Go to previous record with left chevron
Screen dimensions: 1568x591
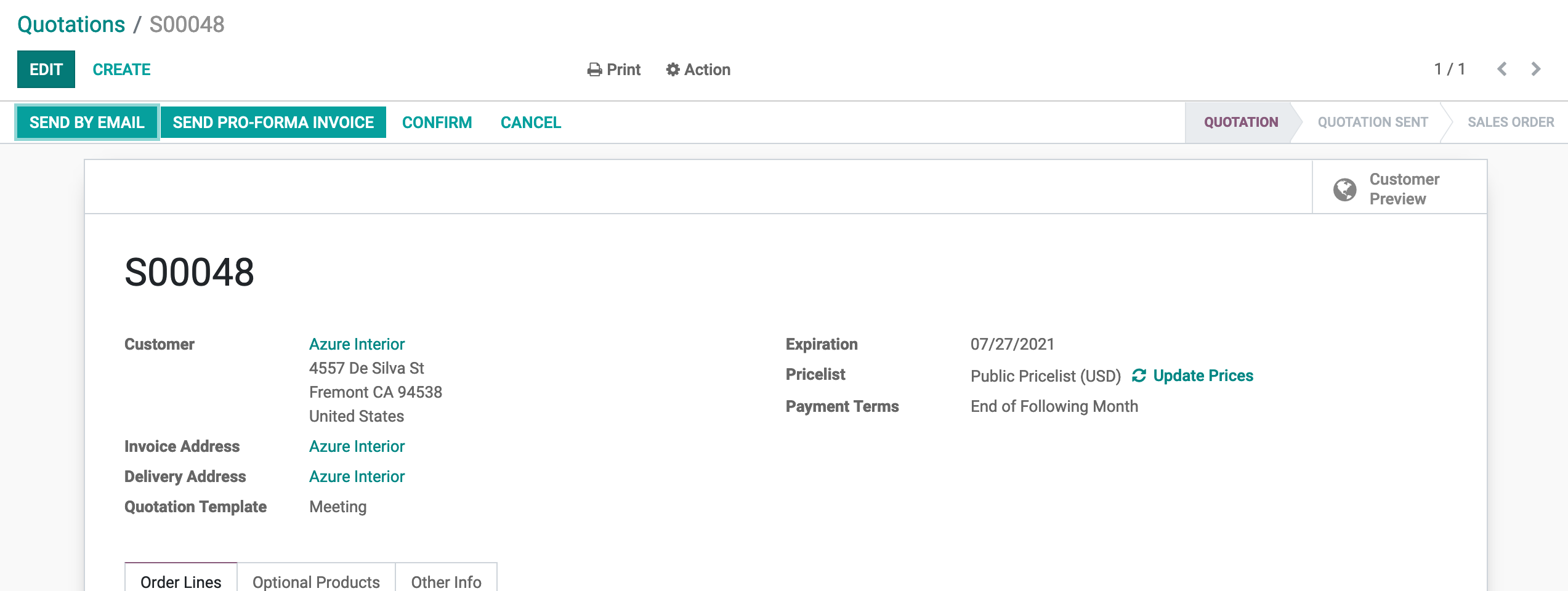[1501, 69]
